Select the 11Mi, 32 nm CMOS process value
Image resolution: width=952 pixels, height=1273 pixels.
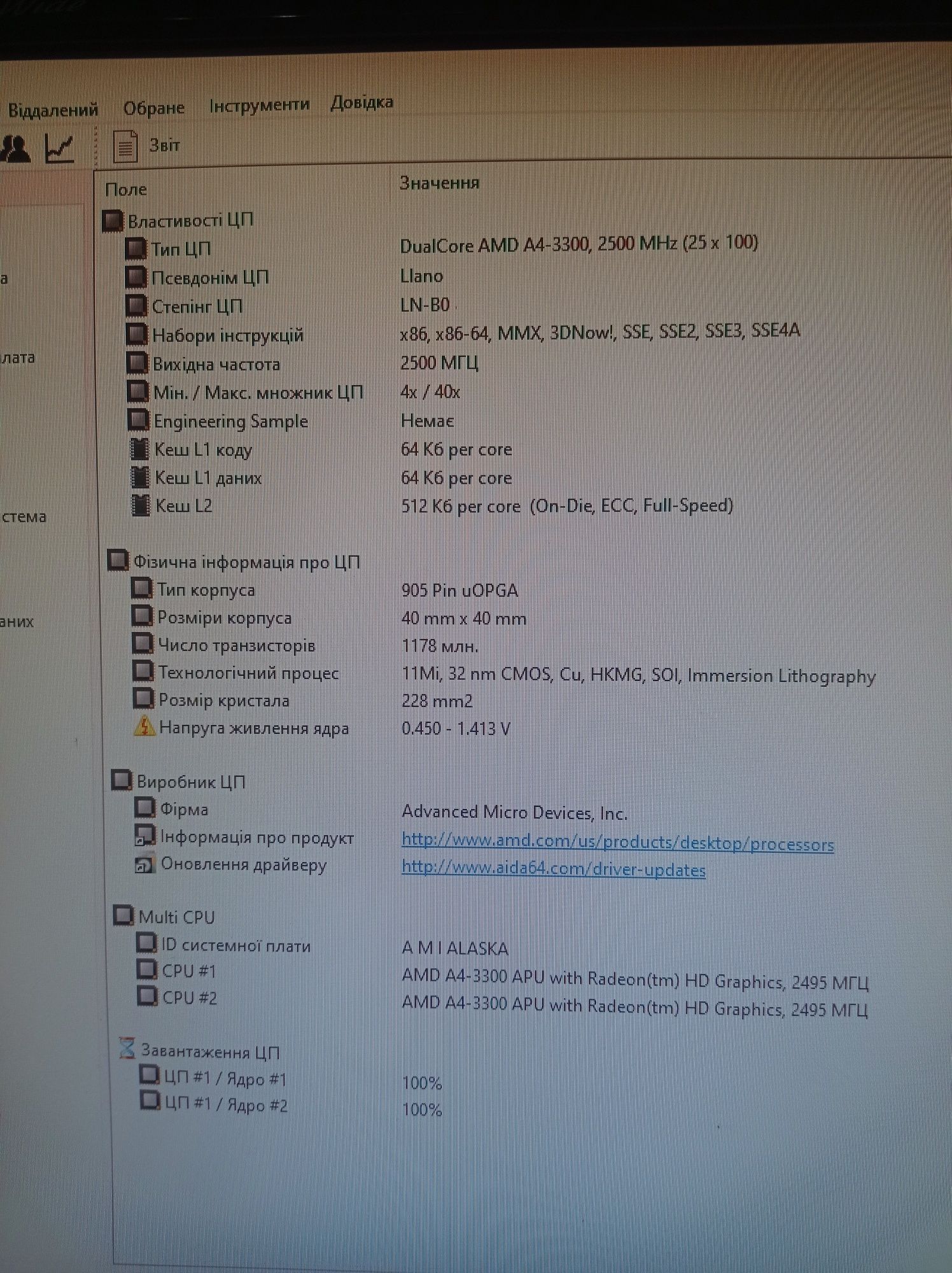639,675
